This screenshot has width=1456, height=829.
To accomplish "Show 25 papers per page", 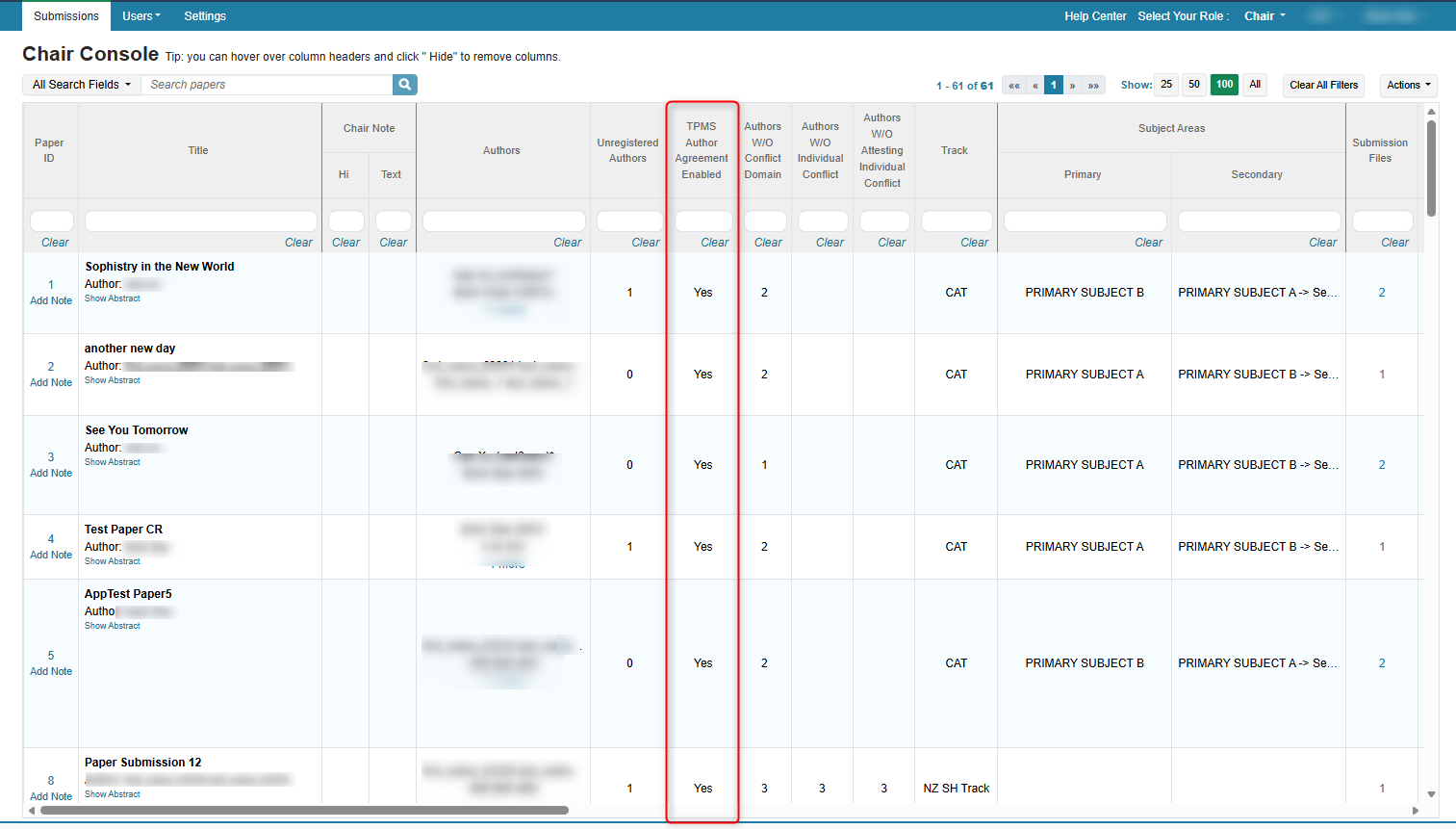I will (x=1166, y=85).
